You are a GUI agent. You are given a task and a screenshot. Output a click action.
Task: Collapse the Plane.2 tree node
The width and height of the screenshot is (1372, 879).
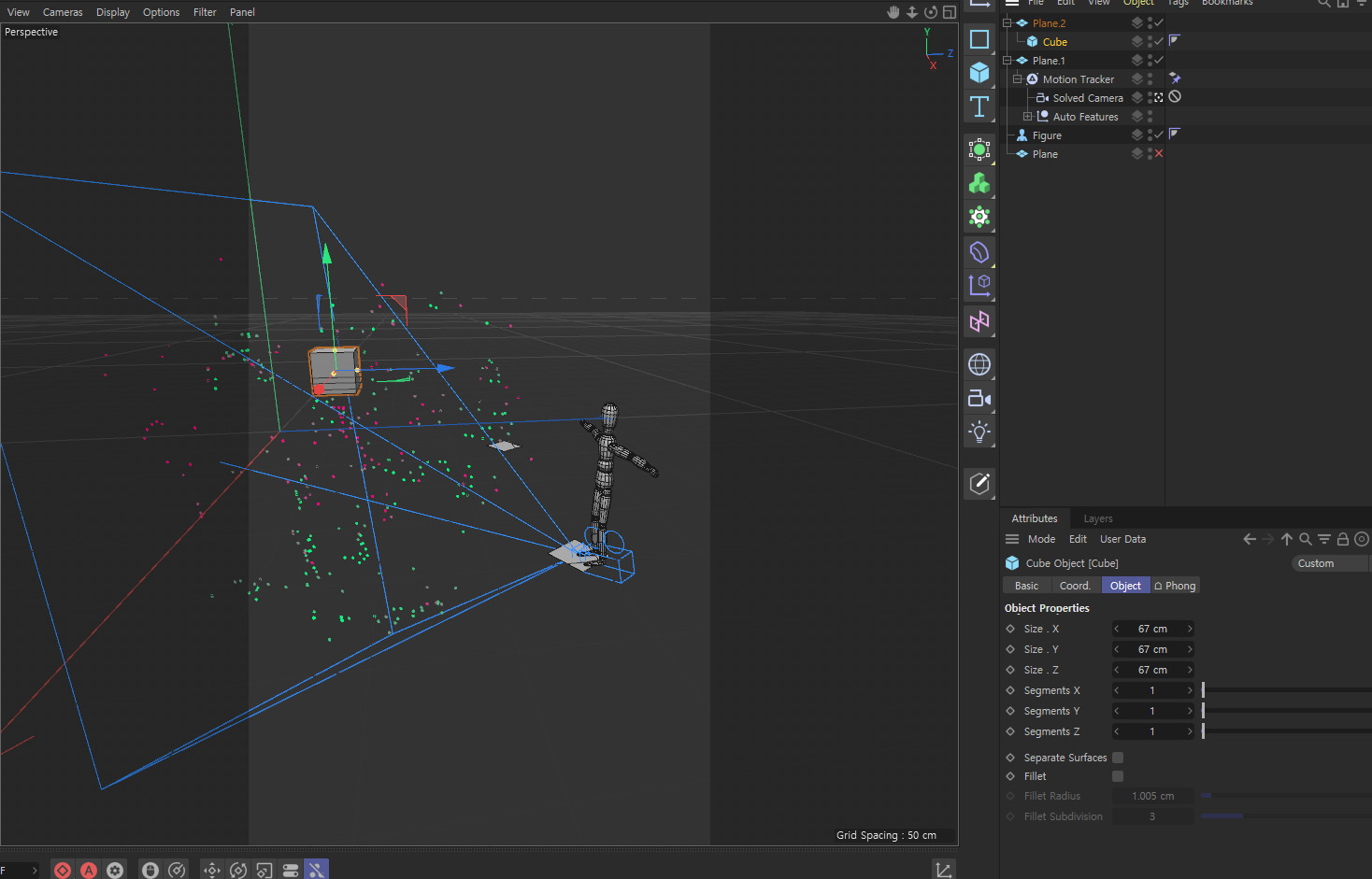pyautogui.click(x=1008, y=23)
